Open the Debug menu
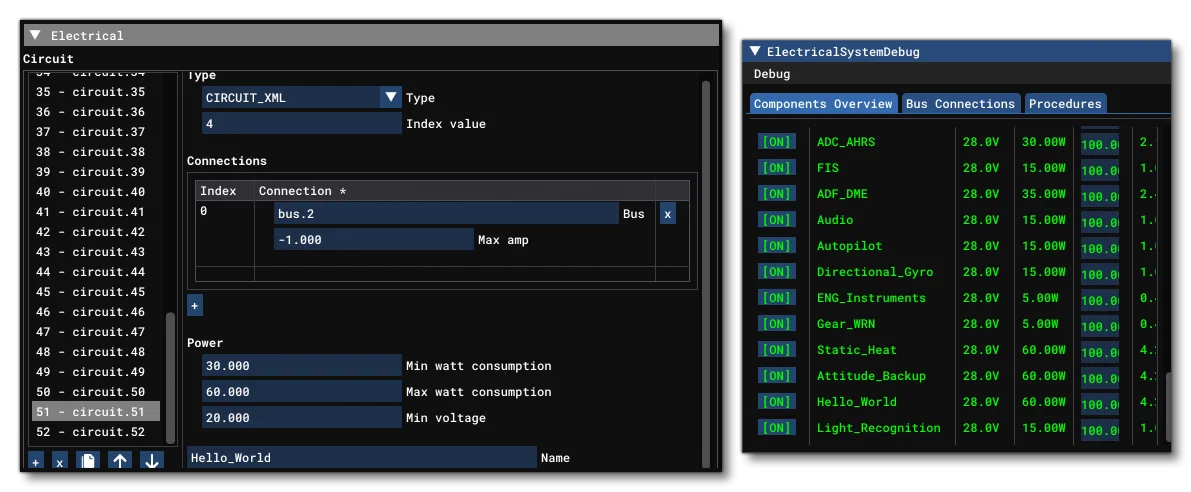The width and height of the screenshot is (1191, 492). coord(772,74)
